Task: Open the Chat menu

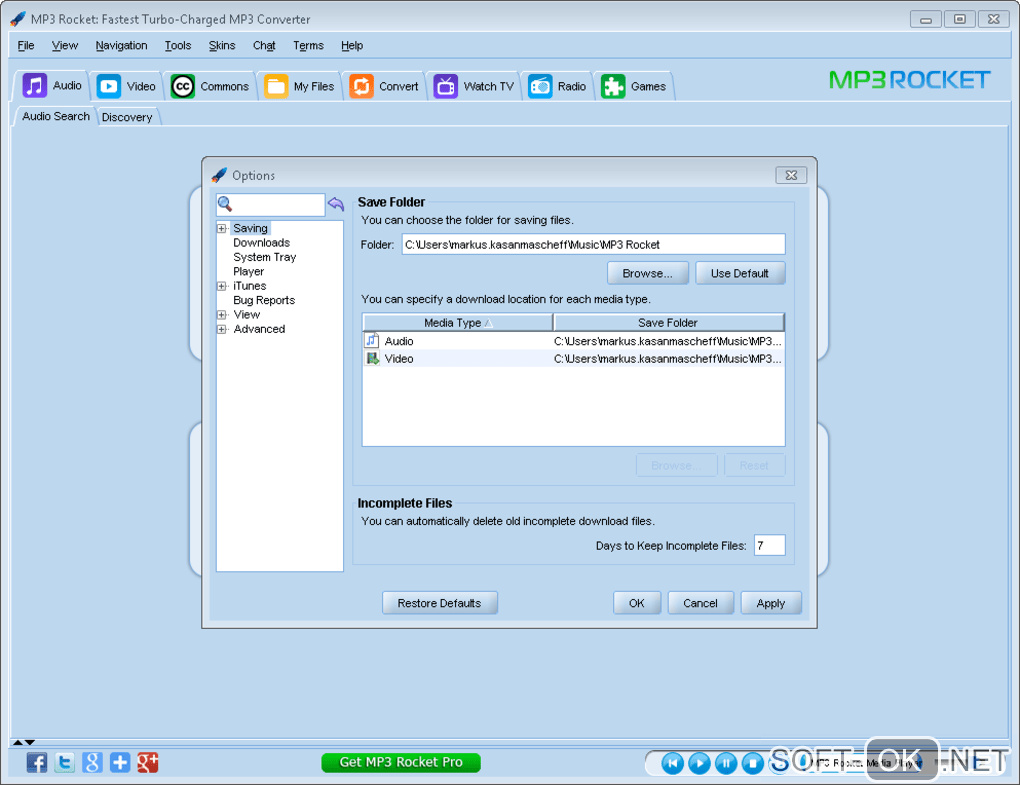Action: (x=264, y=46)
